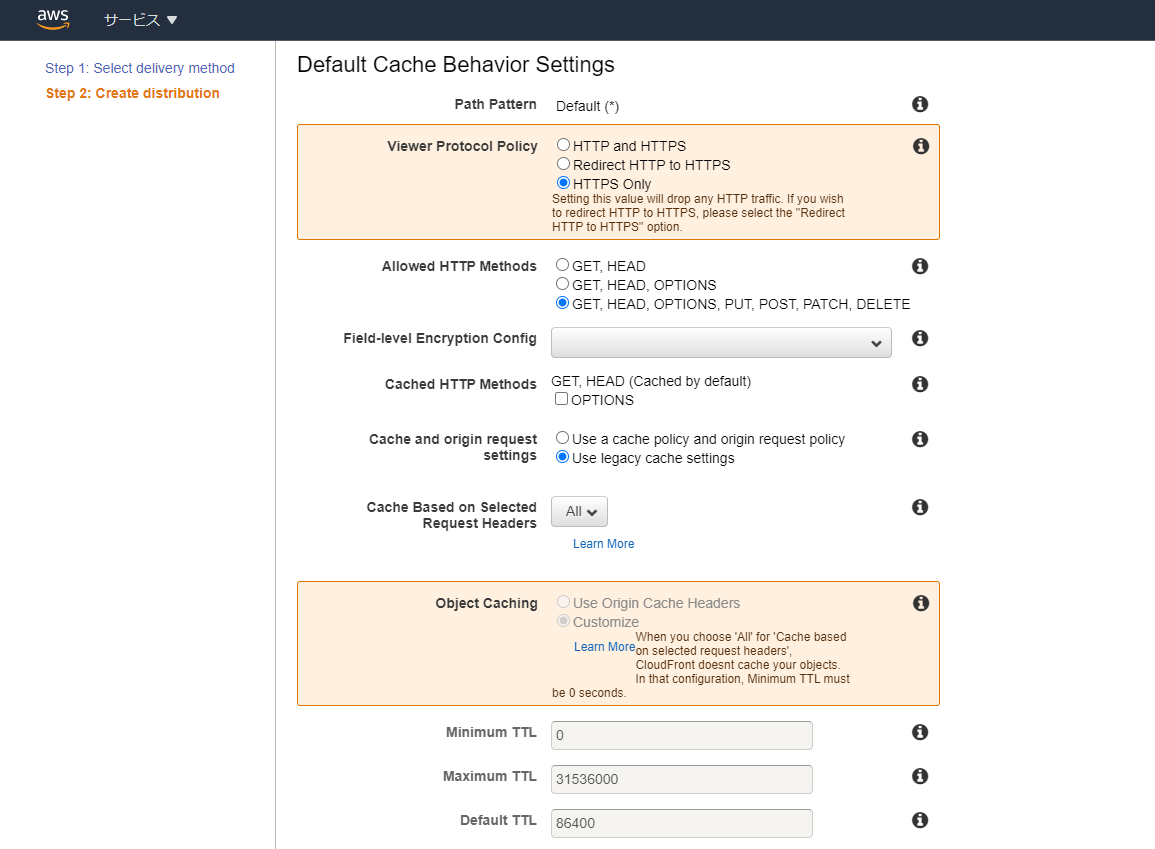Click the Field-level Encryption Config info icon
The width and height of the screenshot is (1155, 849).
tap(920, 339)
